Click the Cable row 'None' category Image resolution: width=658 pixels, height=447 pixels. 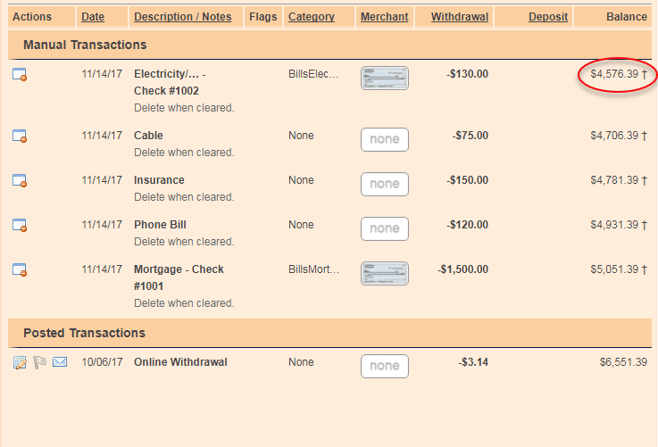pos(301,136)
